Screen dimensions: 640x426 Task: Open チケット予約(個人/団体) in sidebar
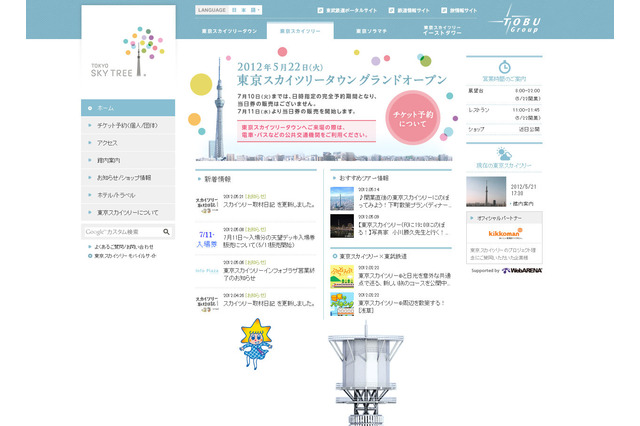point(128,125)
